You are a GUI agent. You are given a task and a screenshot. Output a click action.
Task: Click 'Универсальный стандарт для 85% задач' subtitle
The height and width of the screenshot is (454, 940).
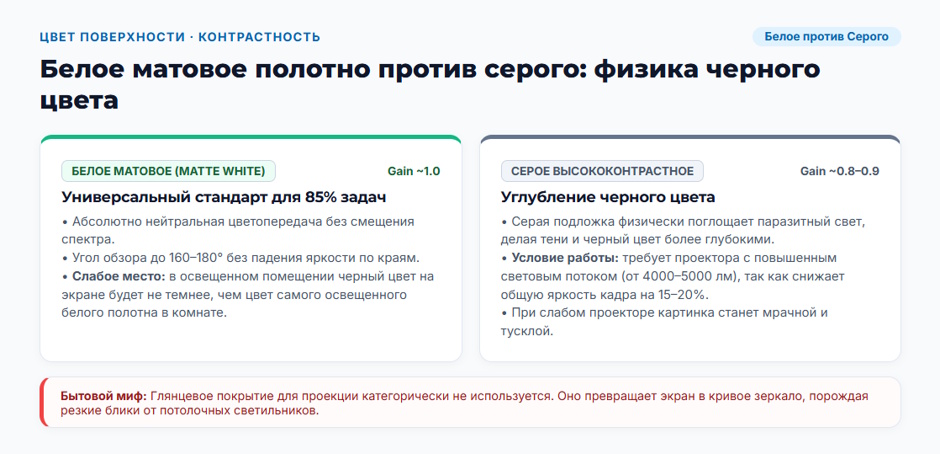(x=223, y=197)
